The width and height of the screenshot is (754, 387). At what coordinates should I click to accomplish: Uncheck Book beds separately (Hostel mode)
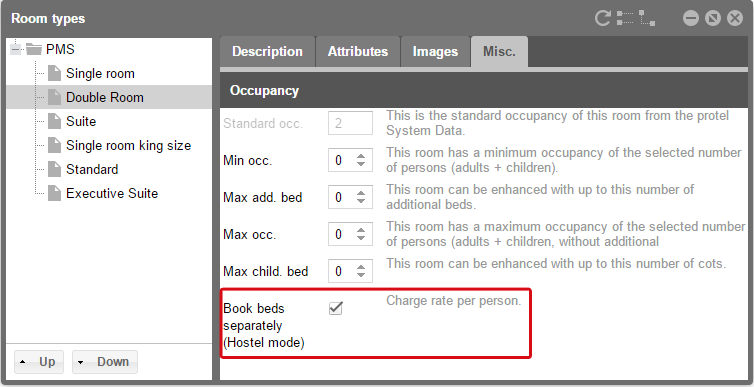pyautogui.click(x=336, y=308)
